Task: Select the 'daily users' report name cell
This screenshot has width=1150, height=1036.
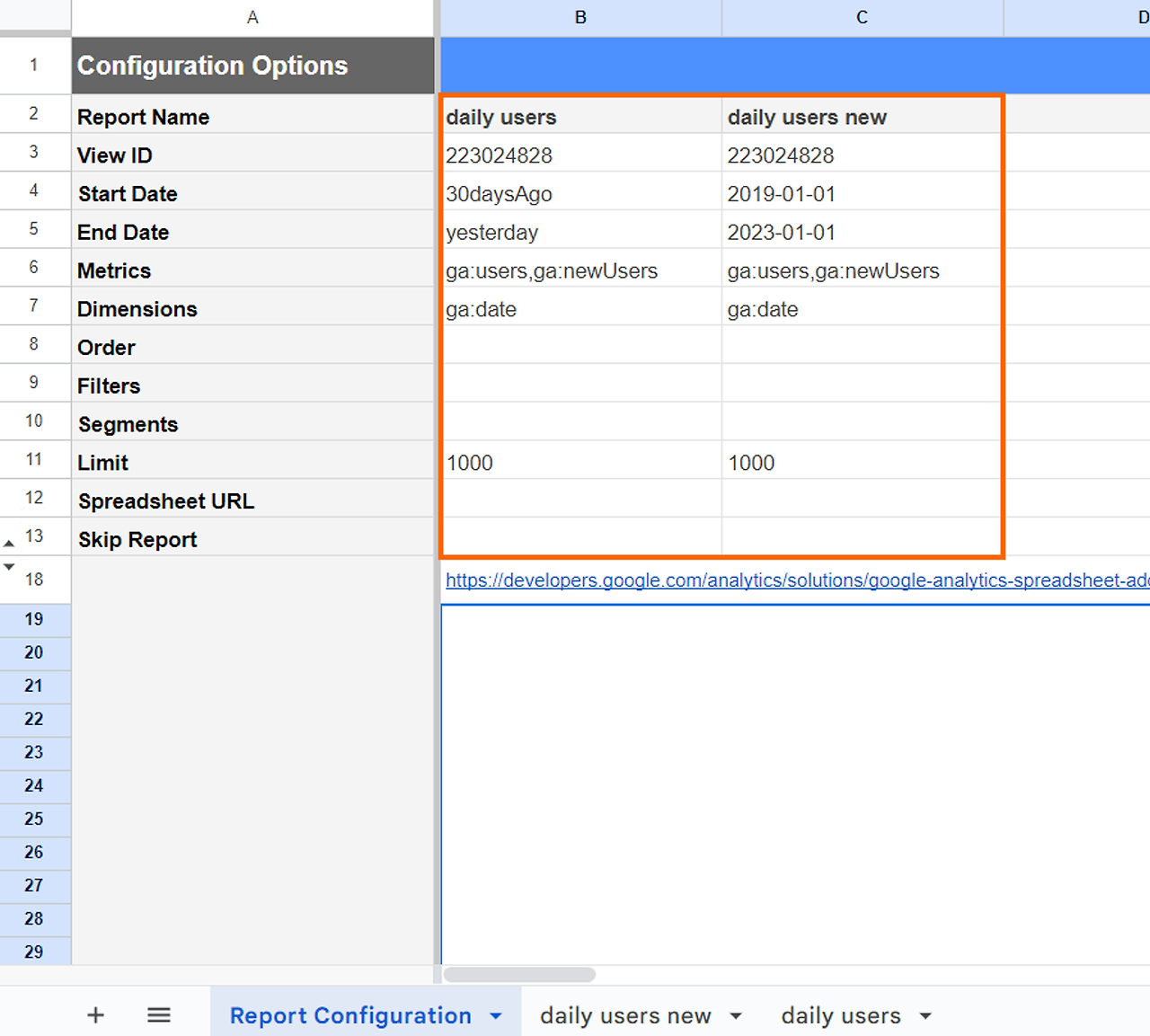Action: click(581, 115)
